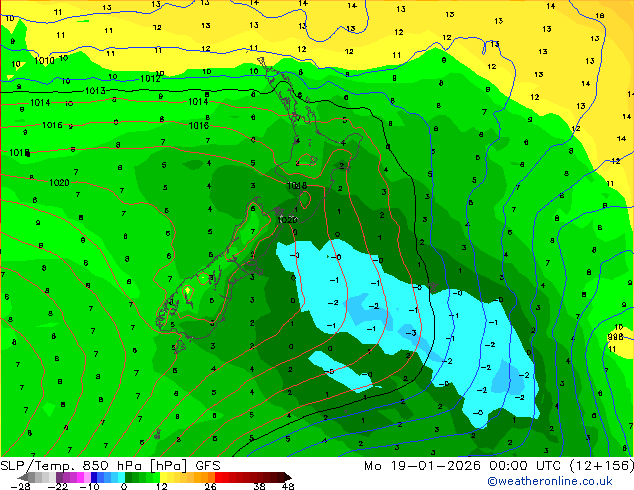The image size is (634, 490).
Task: Click the "-22" legend scale value
Action: click(58, 486)
